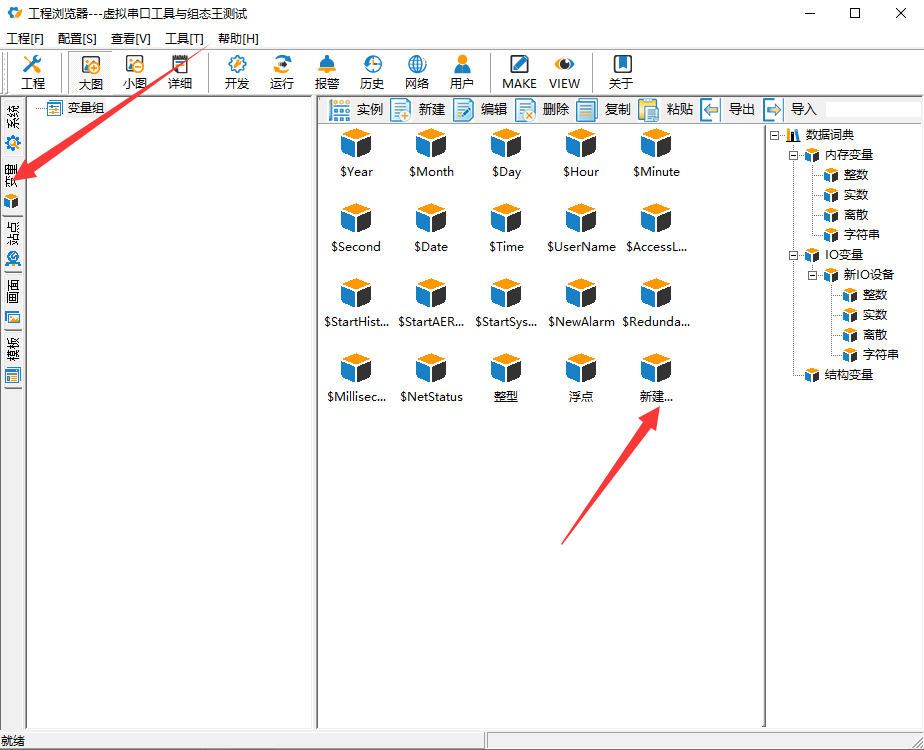The image size is (924, 750).
Task: Switch to 详细 detail list view
Action: click(x=180, y=72)
